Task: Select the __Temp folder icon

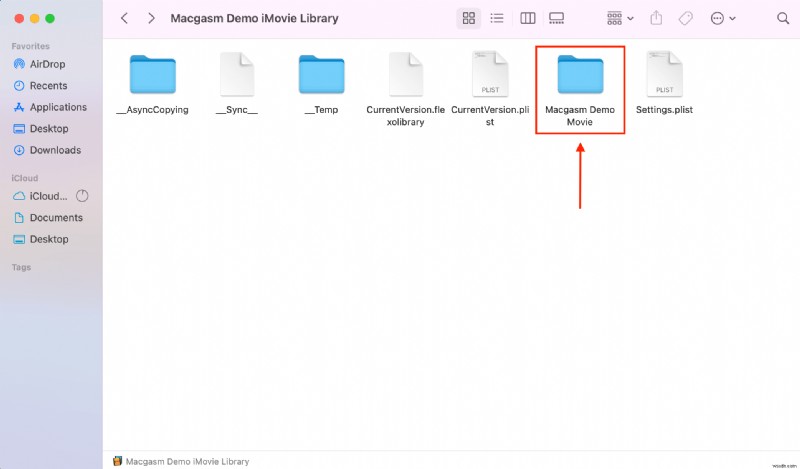Action: (x=321, y=75)
